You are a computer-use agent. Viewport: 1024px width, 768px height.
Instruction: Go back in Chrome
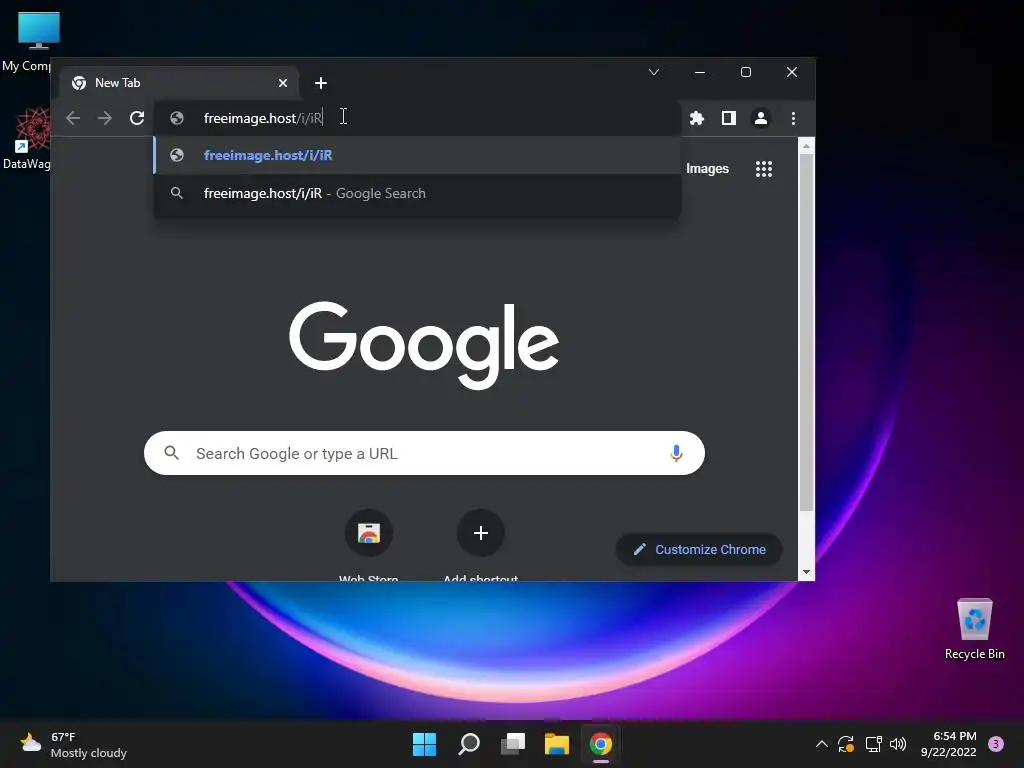[73, 118]
